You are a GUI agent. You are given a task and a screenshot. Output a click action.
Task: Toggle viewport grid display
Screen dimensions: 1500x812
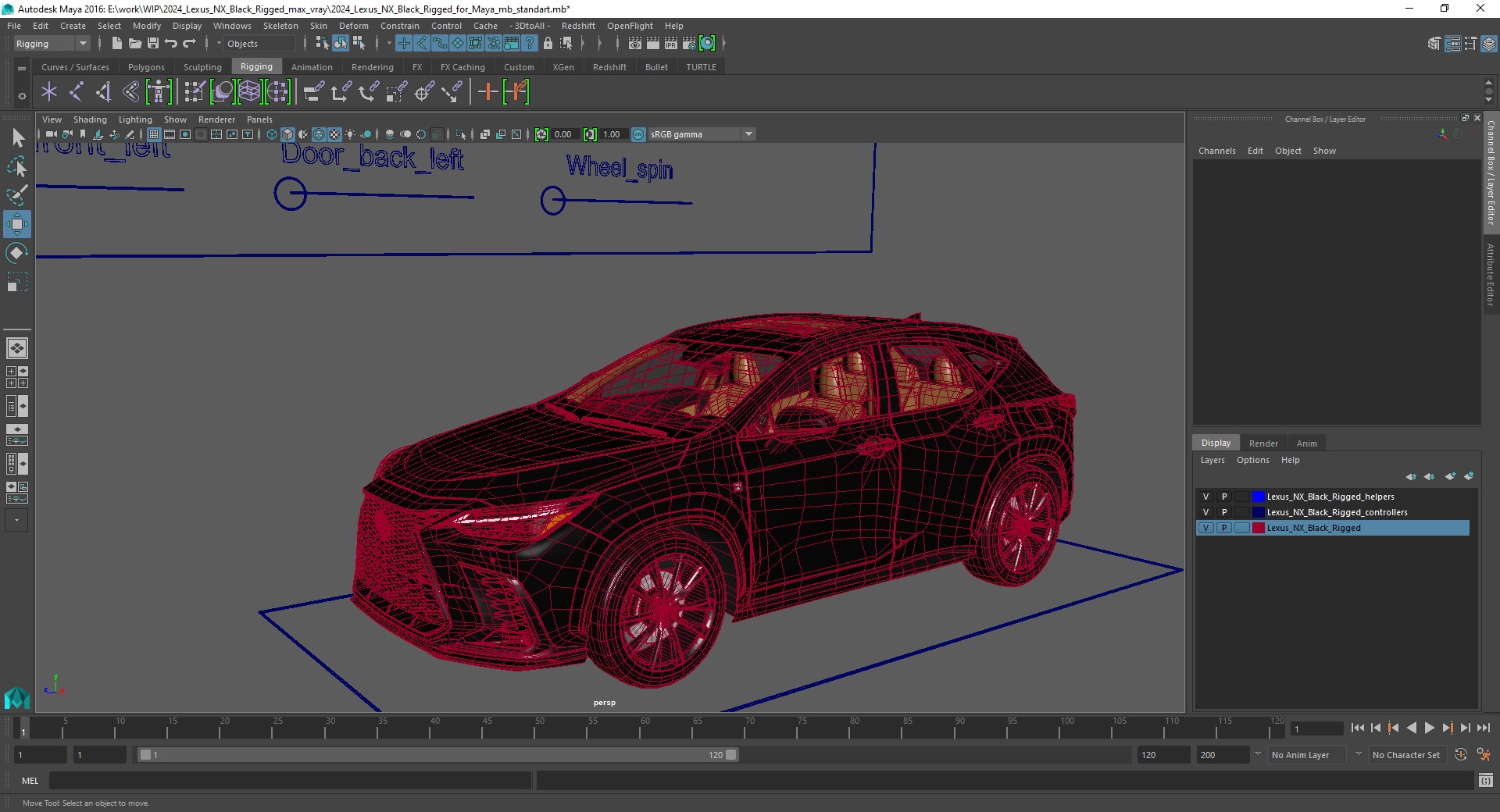[154, 134]
